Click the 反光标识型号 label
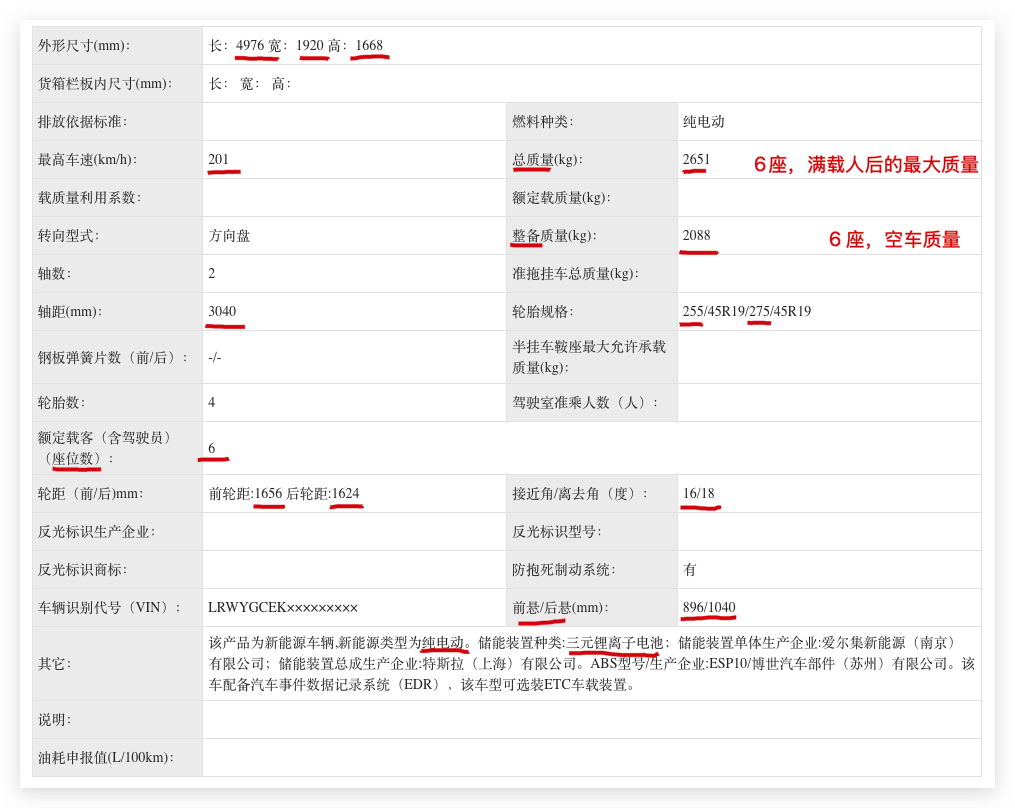Screen dimensions: 1015x808 pyautogui.click(x=557, y=532)
